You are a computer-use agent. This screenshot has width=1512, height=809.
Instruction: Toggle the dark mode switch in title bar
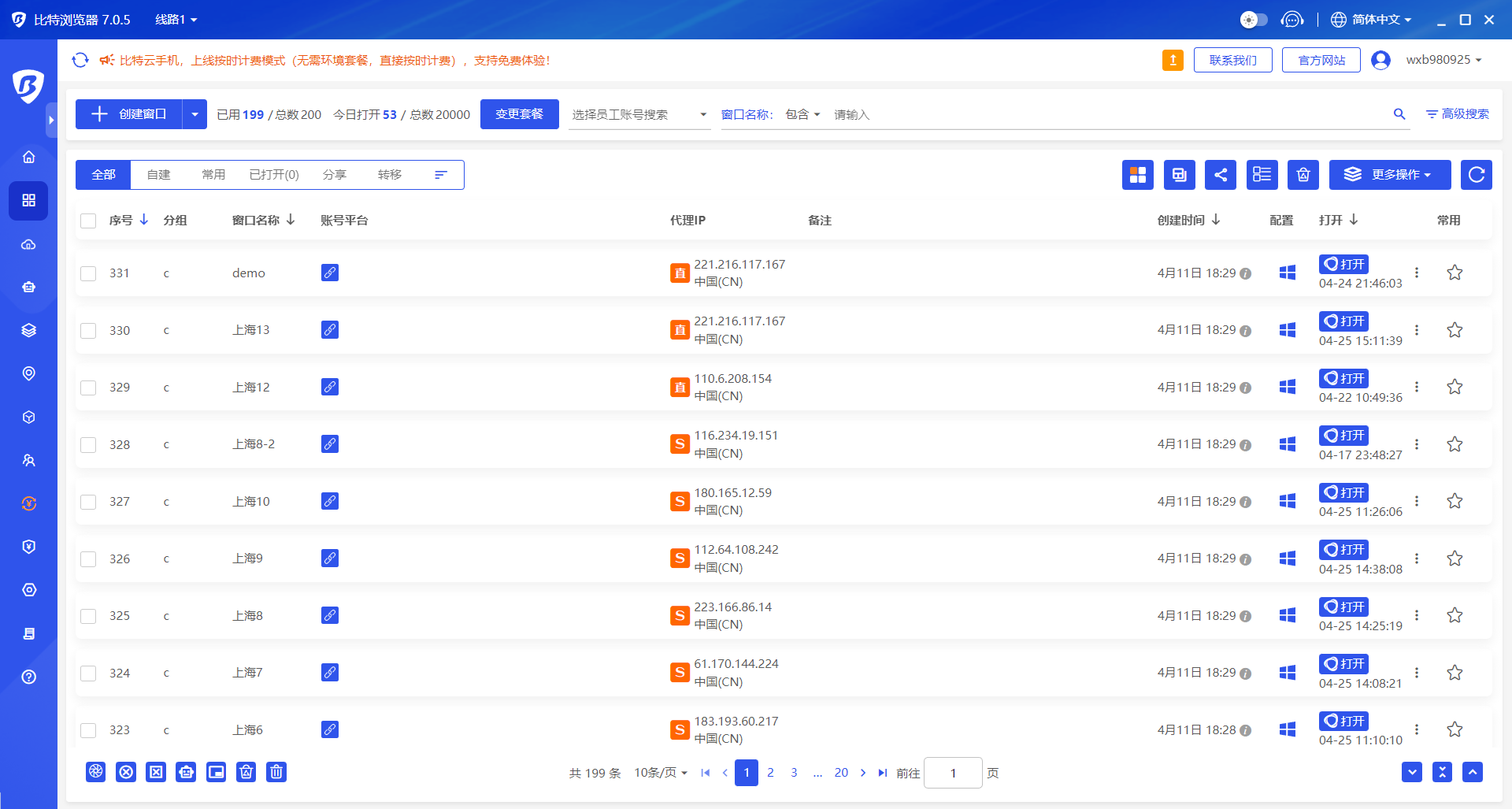click(x=1253, y=20)
